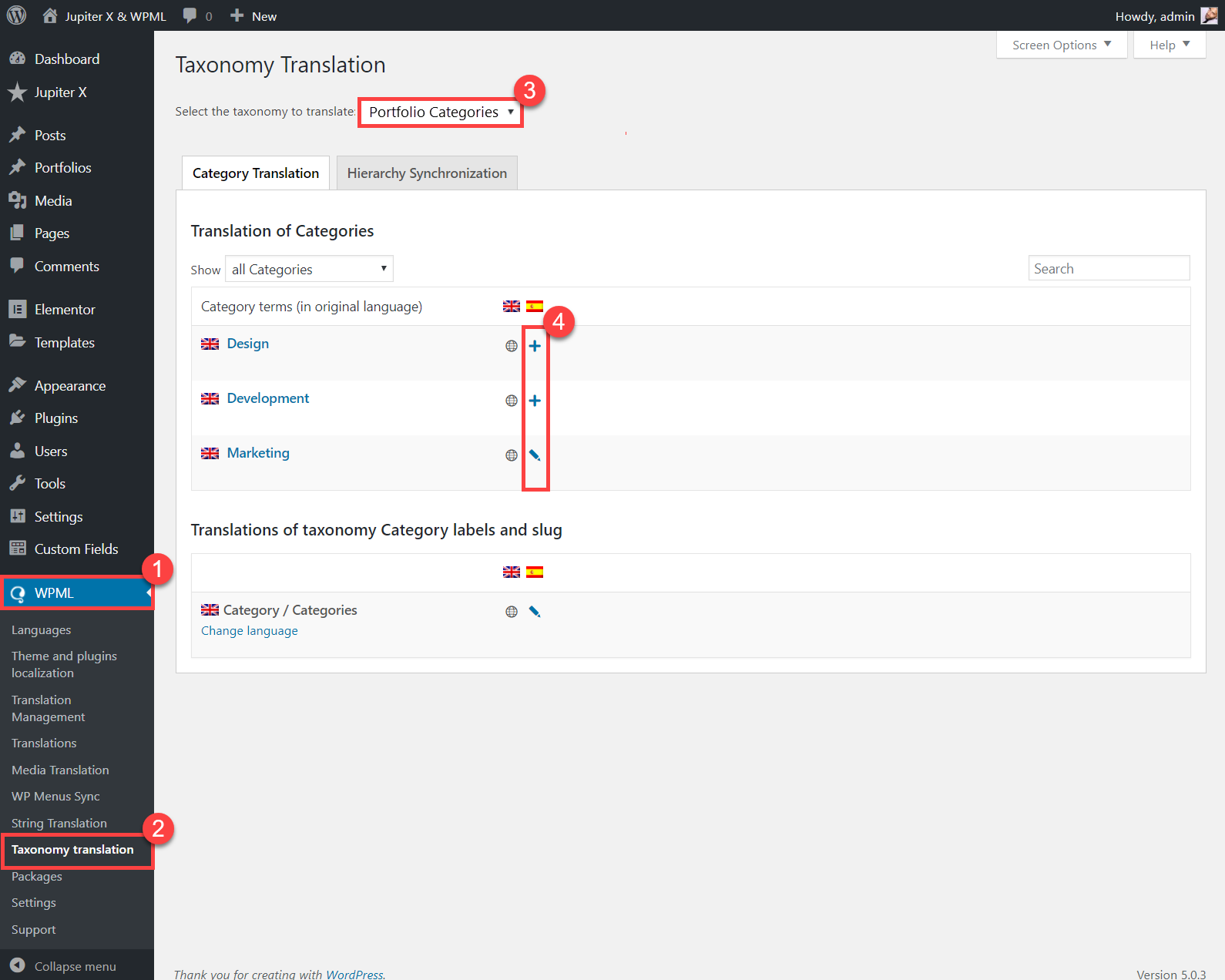The width and height of the screenshot is (1225, 980).
Task: Open the Pages icon in the sidebar
Action: pyautogui.click(x=17, y=233)
